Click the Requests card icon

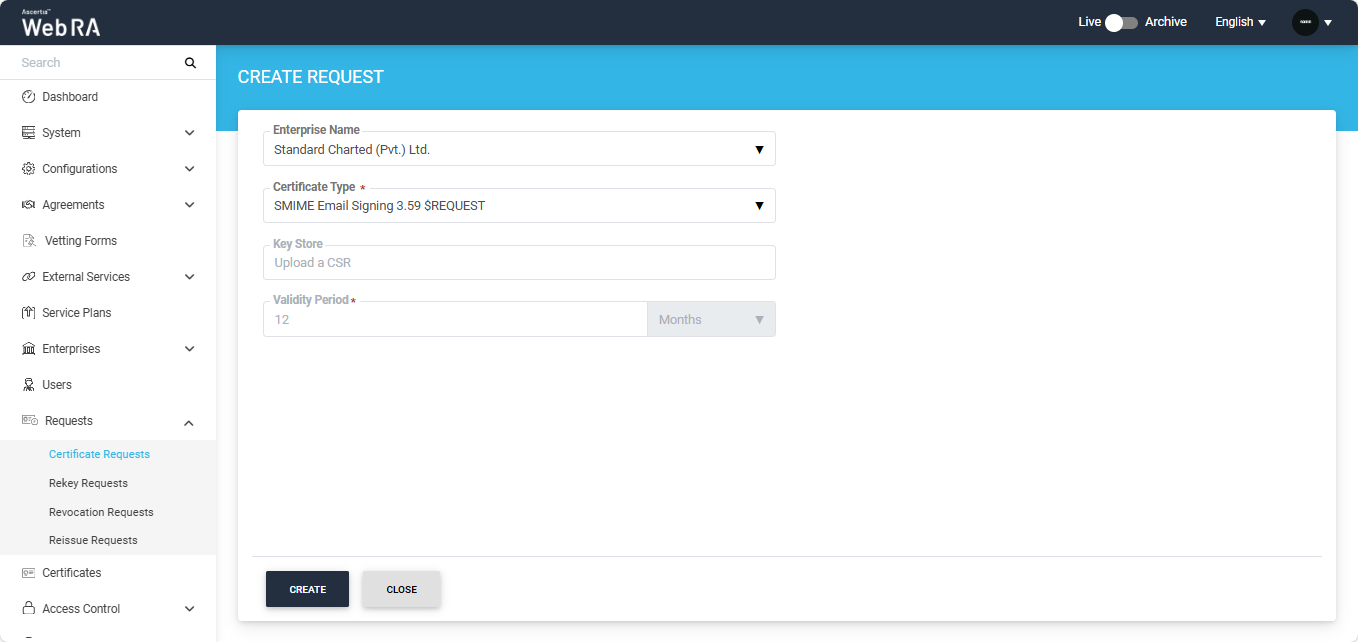click(30, 421)
